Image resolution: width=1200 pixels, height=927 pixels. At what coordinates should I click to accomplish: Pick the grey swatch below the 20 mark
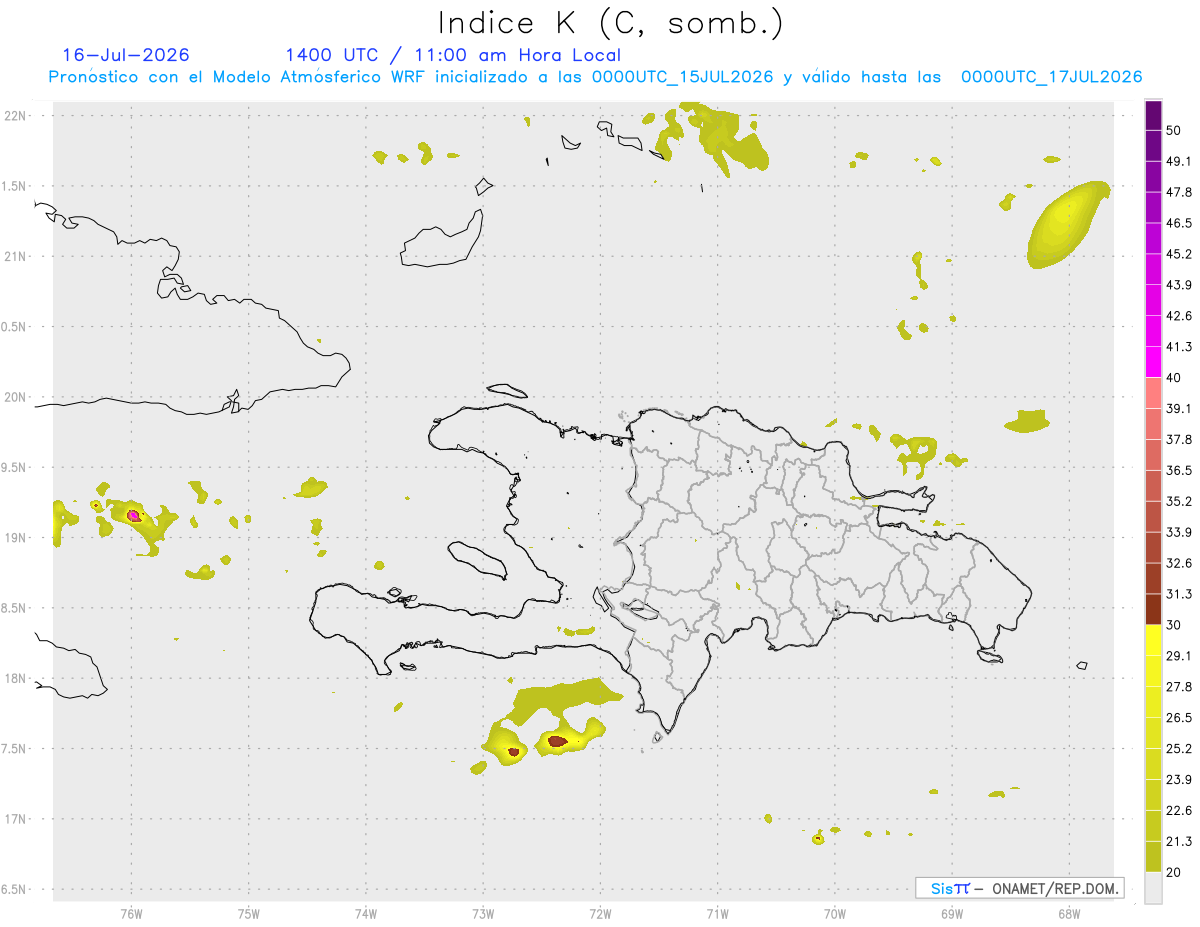pos(1153,888)
